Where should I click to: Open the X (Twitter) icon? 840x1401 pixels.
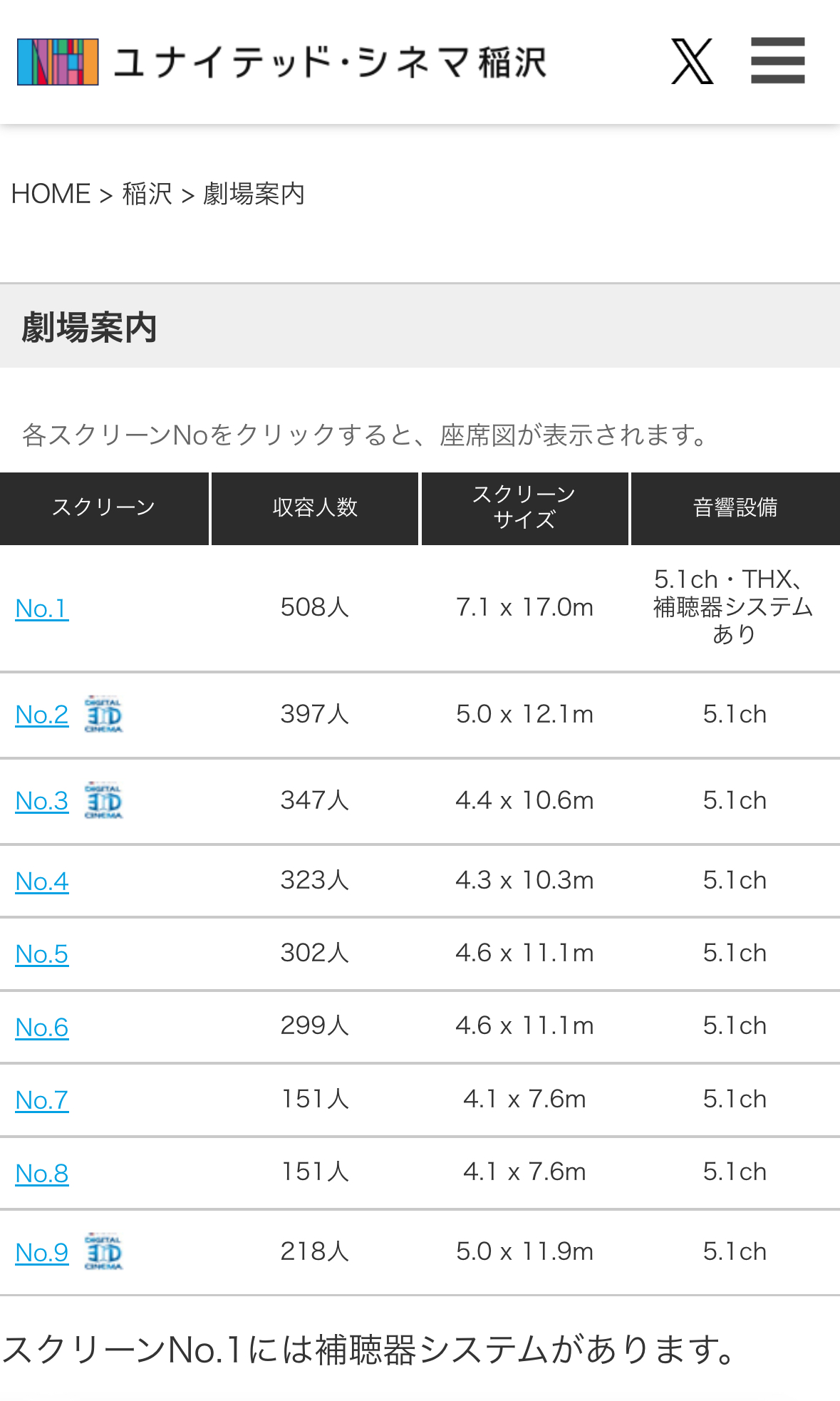point(692,61)
